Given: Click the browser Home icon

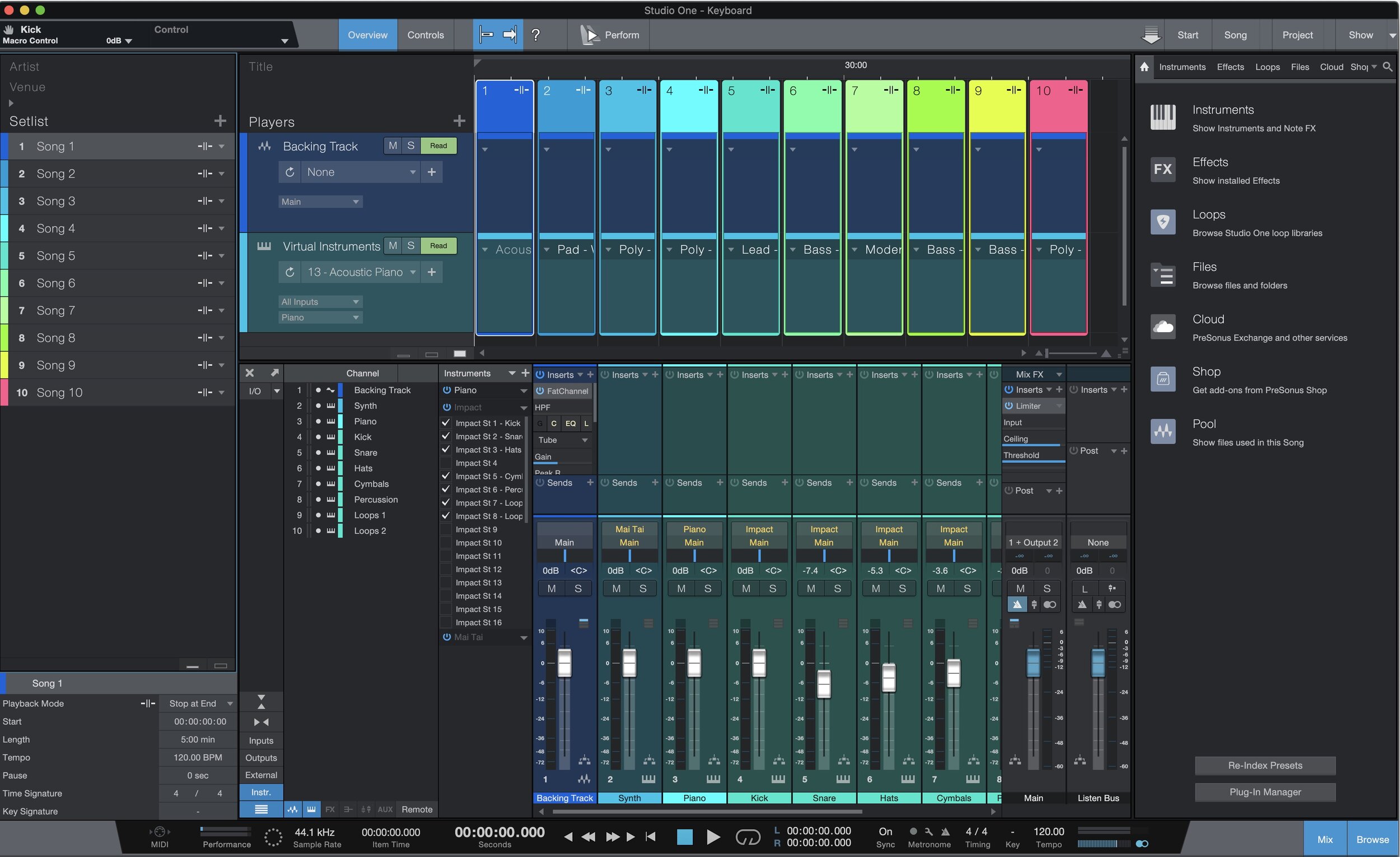Looking at the screenshot, I should 1144,67.
